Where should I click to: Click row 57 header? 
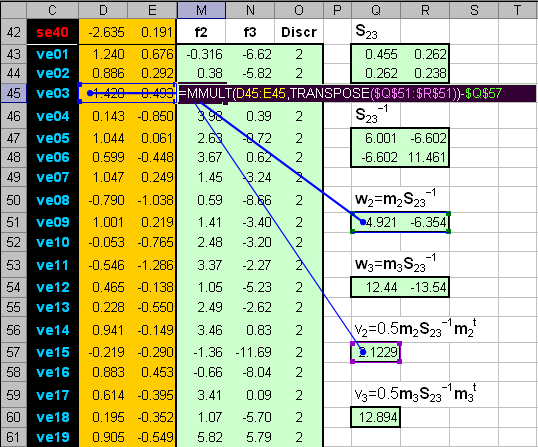(x=13, y=352)
